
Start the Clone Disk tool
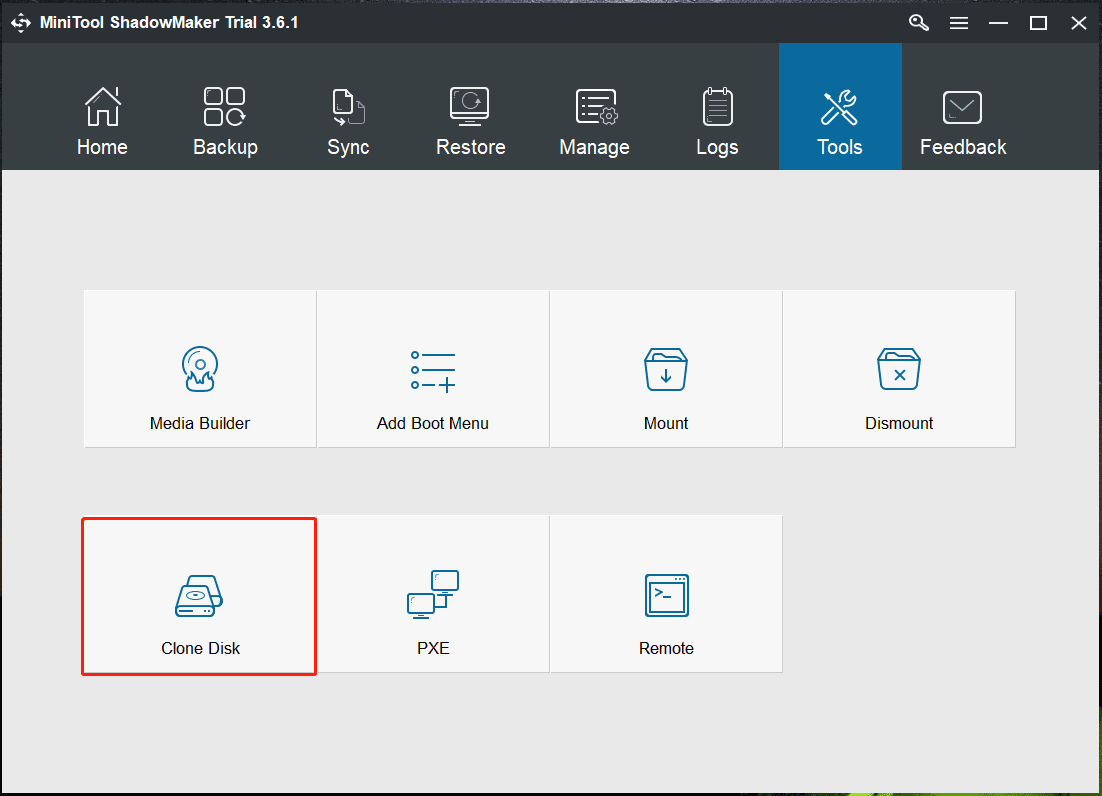click(x=200, y=596)
